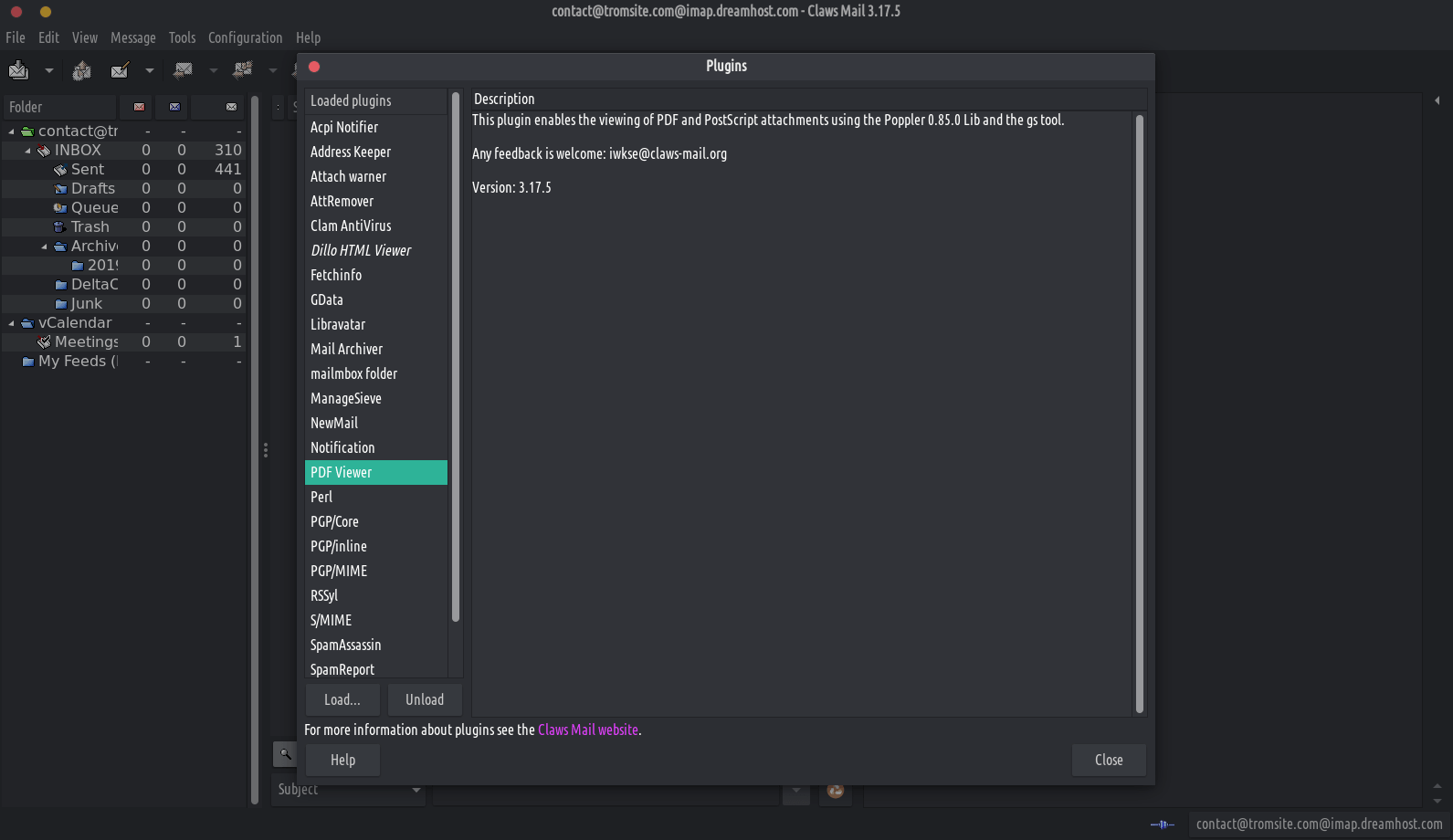
Task: Open the Help menu in menu bar
Action: (308, 37)
